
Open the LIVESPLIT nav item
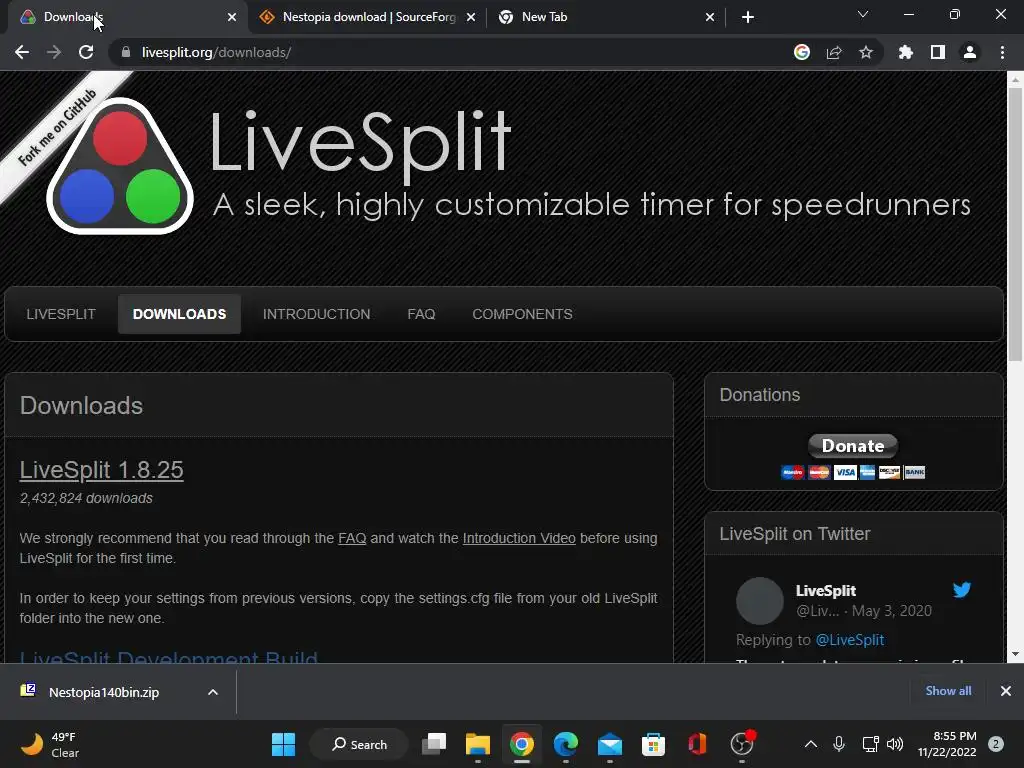click(x=61, y=314)
